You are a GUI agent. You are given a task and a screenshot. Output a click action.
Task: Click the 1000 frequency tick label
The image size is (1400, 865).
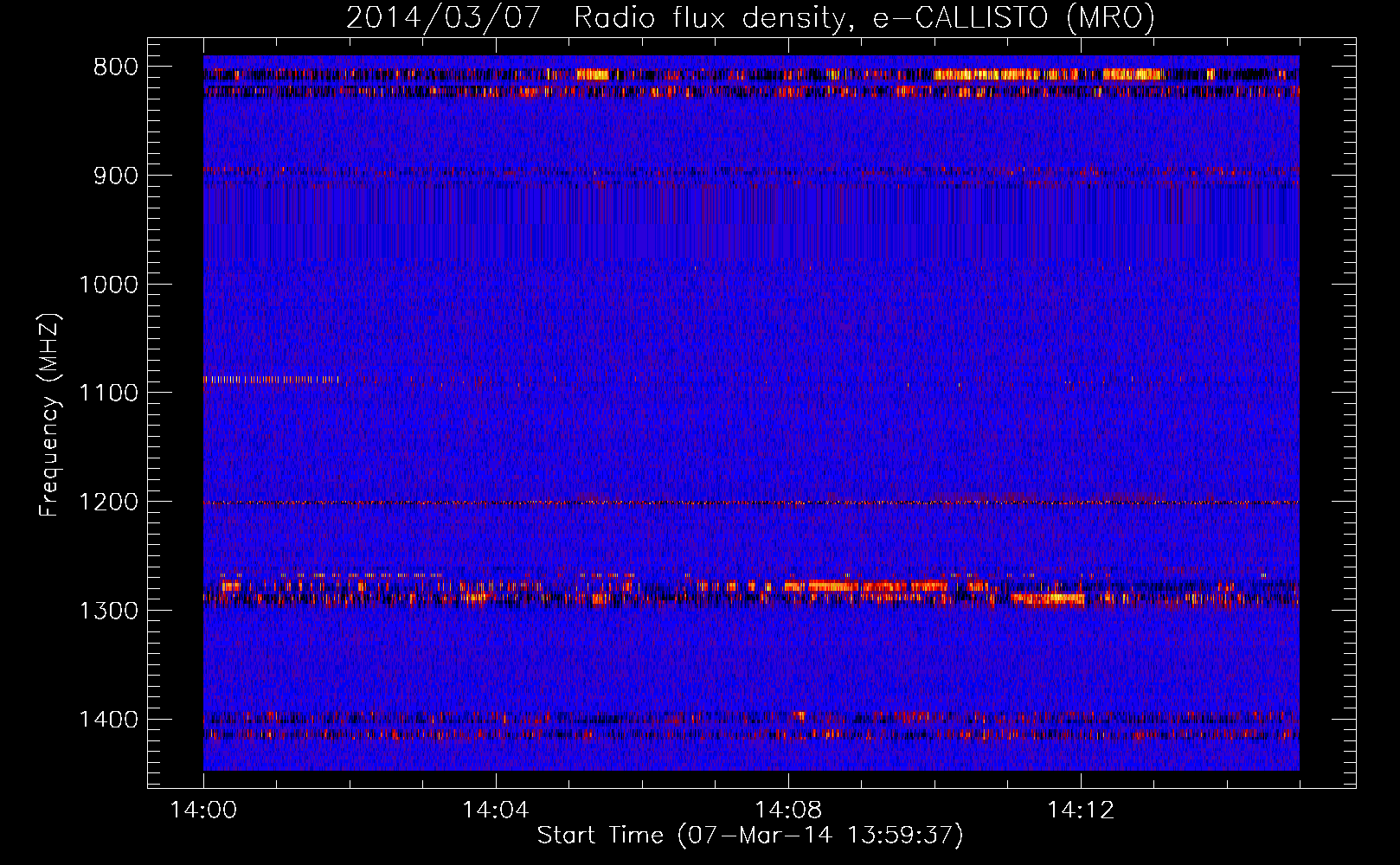click(108, 285)
